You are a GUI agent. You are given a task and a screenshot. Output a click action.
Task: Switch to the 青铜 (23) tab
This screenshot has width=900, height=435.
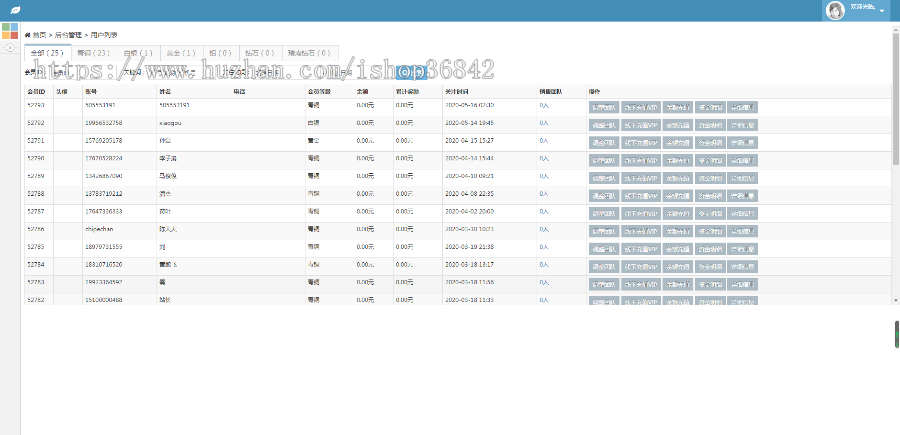tap(93, 52)
